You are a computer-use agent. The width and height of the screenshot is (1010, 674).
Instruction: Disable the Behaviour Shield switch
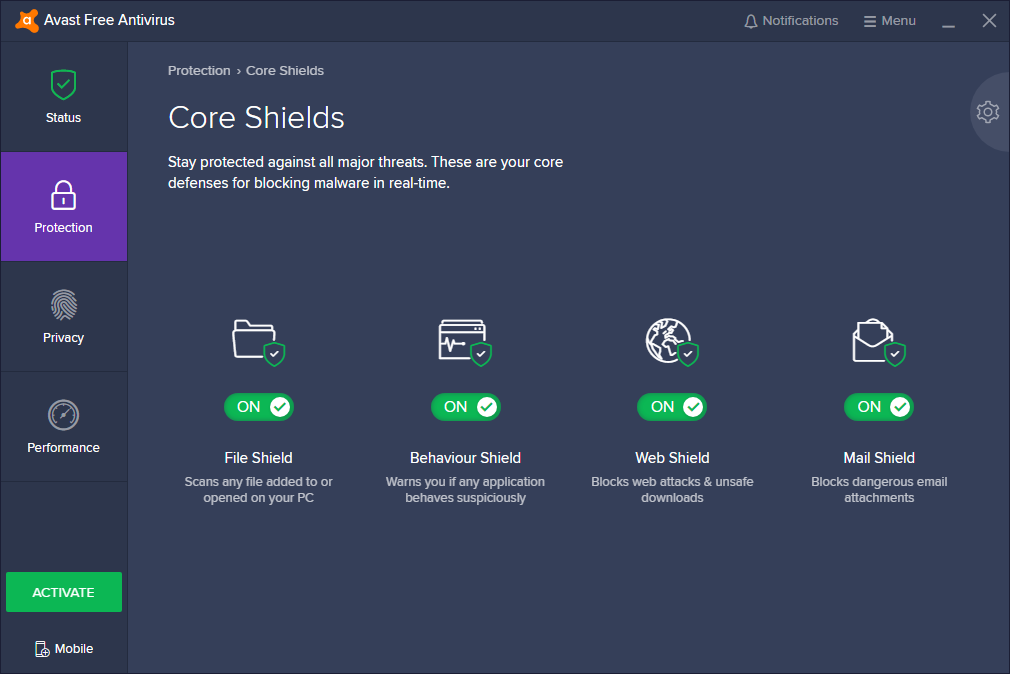click(x=466, y=407)
